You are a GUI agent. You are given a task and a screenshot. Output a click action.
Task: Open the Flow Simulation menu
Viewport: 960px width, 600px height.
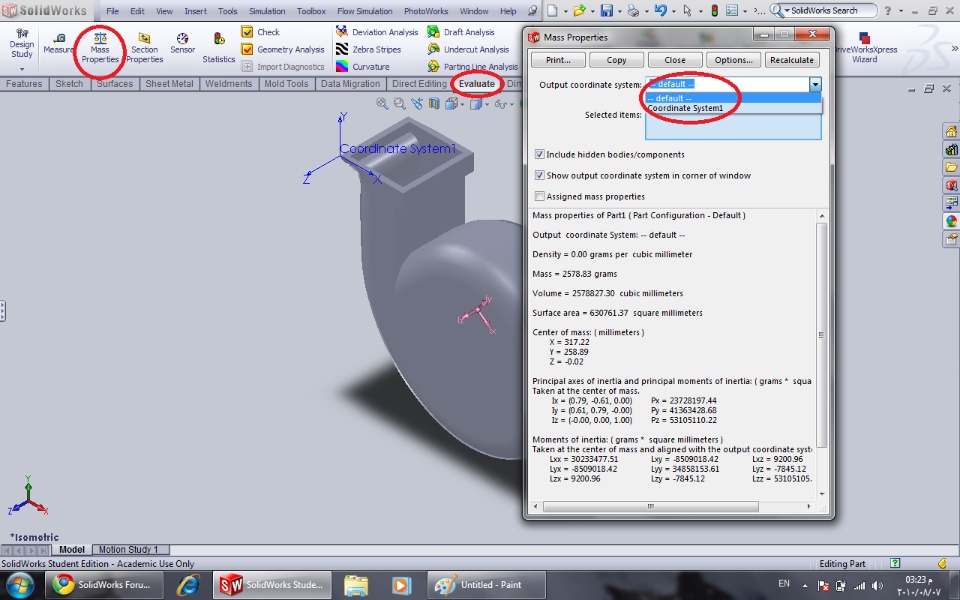(364, 11)
